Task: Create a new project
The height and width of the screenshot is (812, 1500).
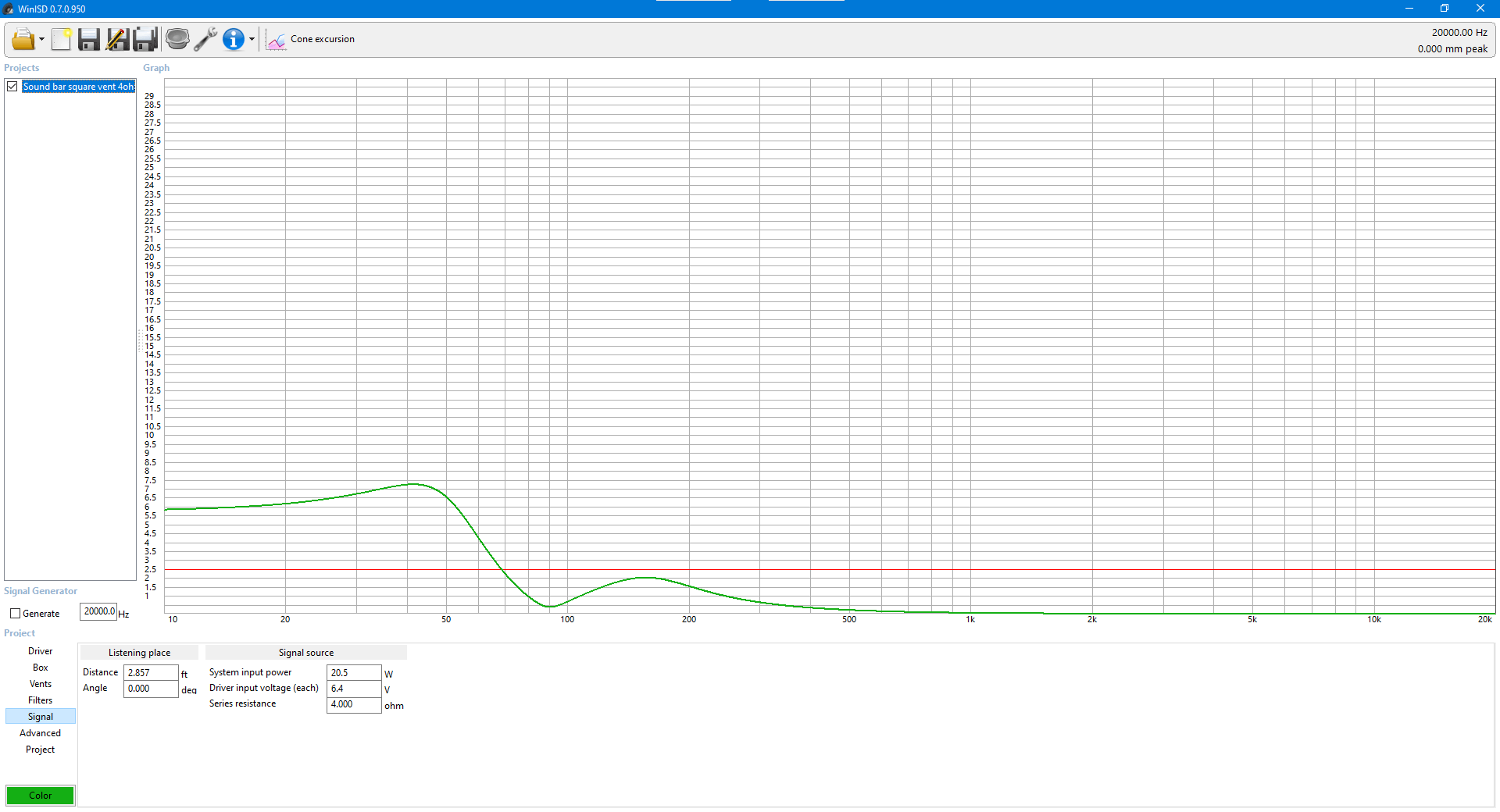Action: [62, 39]
